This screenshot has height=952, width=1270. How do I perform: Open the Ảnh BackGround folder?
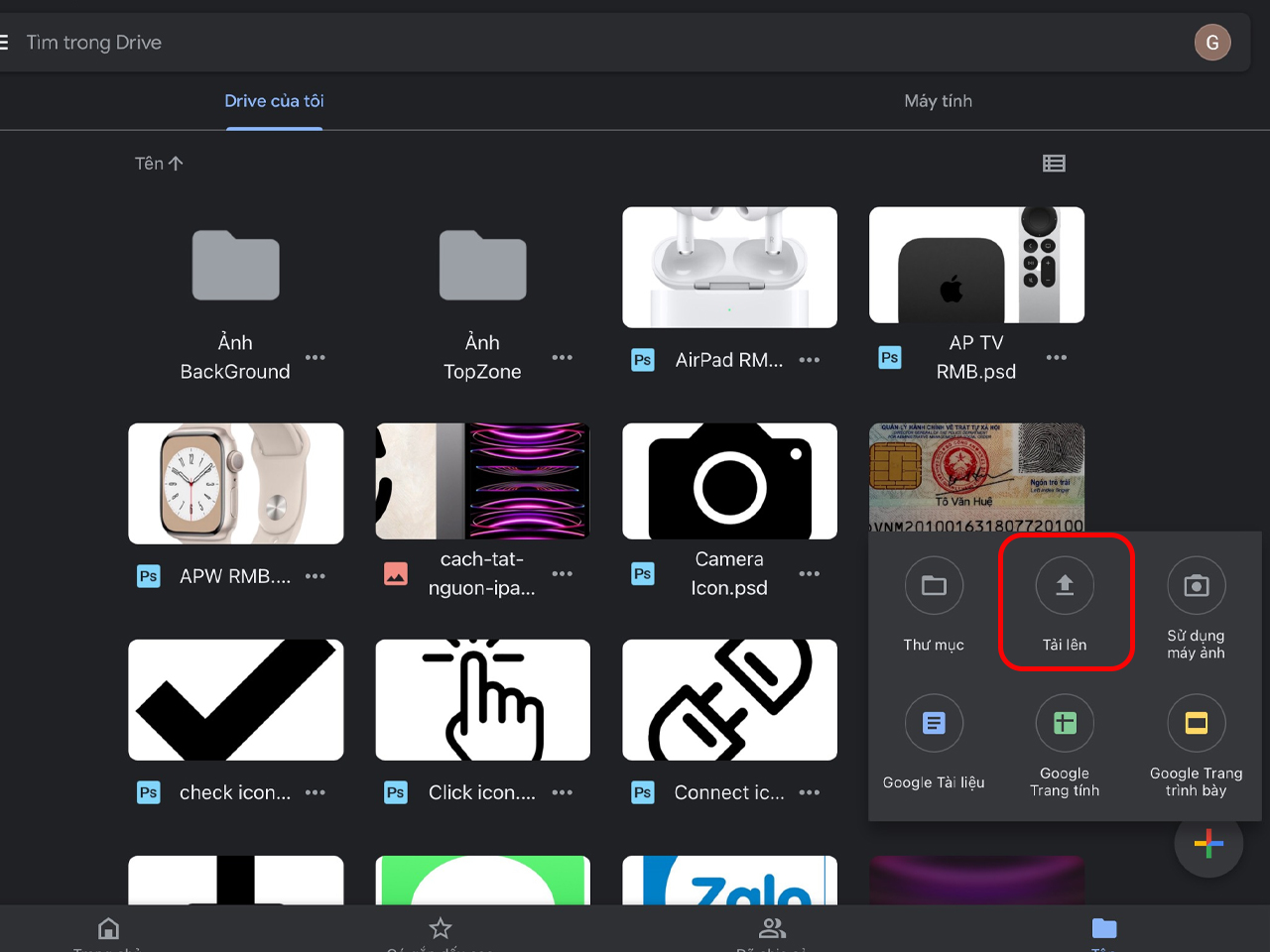pyautogui.click(x=235, y=266)
